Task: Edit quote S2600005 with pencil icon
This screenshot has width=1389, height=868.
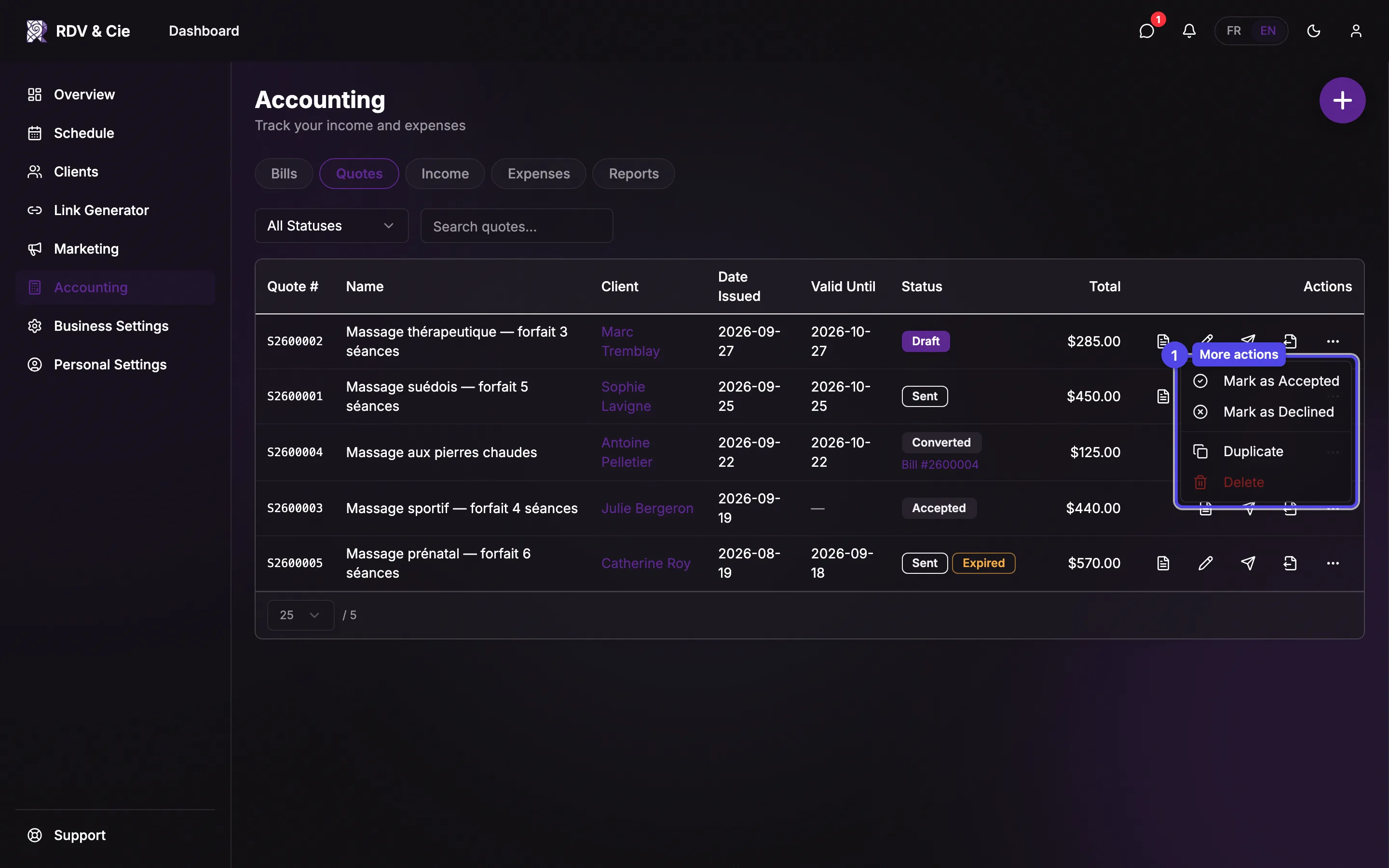Action: [1205, 563]
